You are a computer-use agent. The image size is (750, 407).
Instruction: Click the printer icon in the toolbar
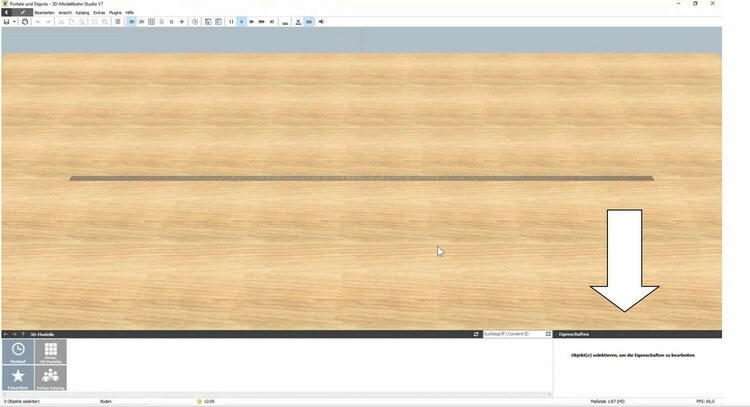(25, 22)
